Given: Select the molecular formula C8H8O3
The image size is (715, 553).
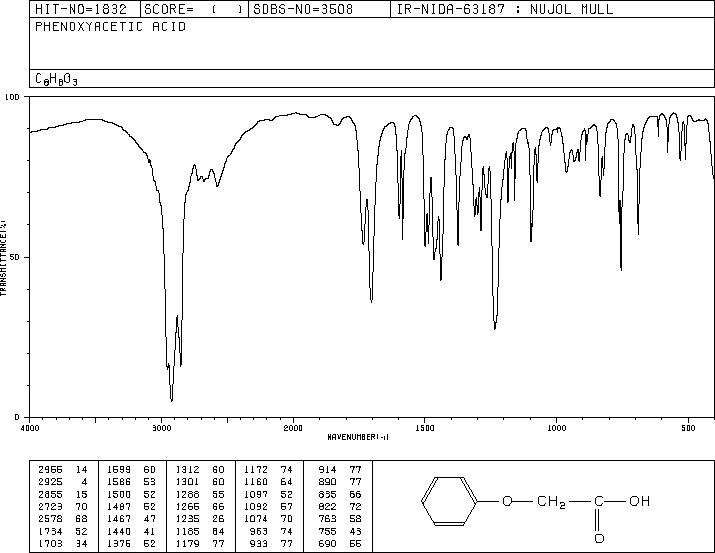Looking at the screenshot, I should pos(57,80).
